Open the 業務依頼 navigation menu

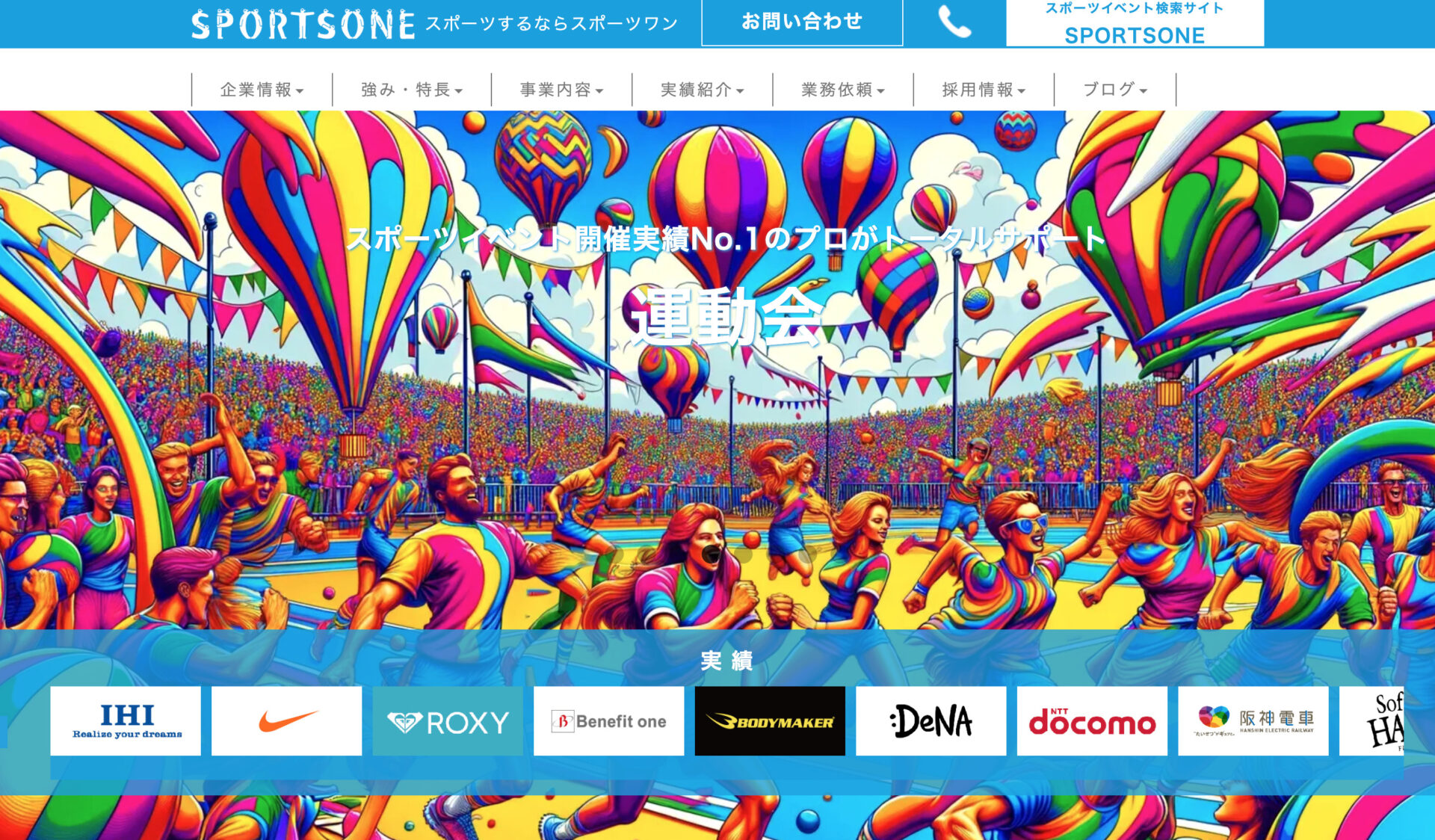click(x=843, y=90)
